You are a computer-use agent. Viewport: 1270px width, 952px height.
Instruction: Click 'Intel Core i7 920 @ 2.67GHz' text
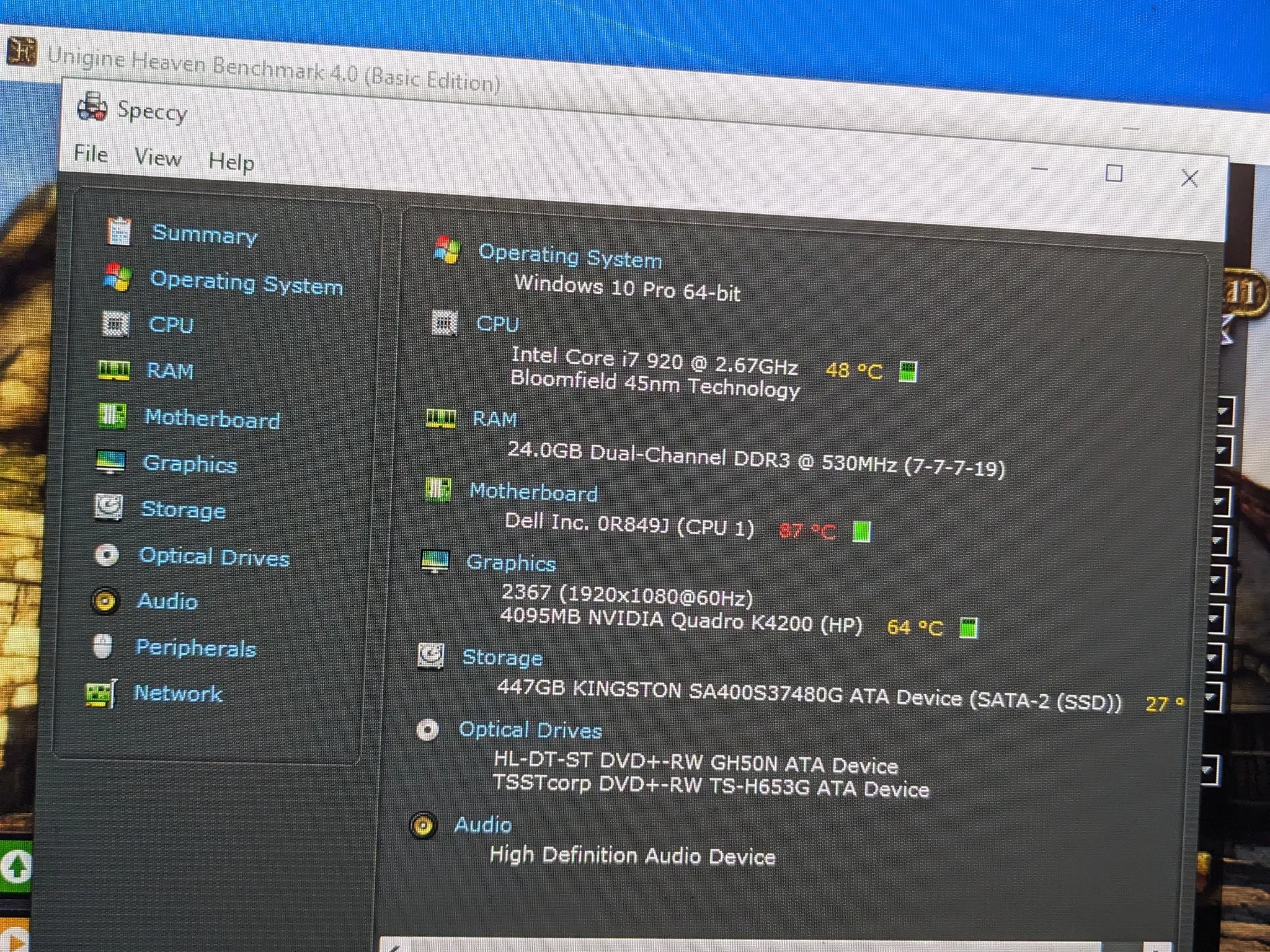(654, 360)
